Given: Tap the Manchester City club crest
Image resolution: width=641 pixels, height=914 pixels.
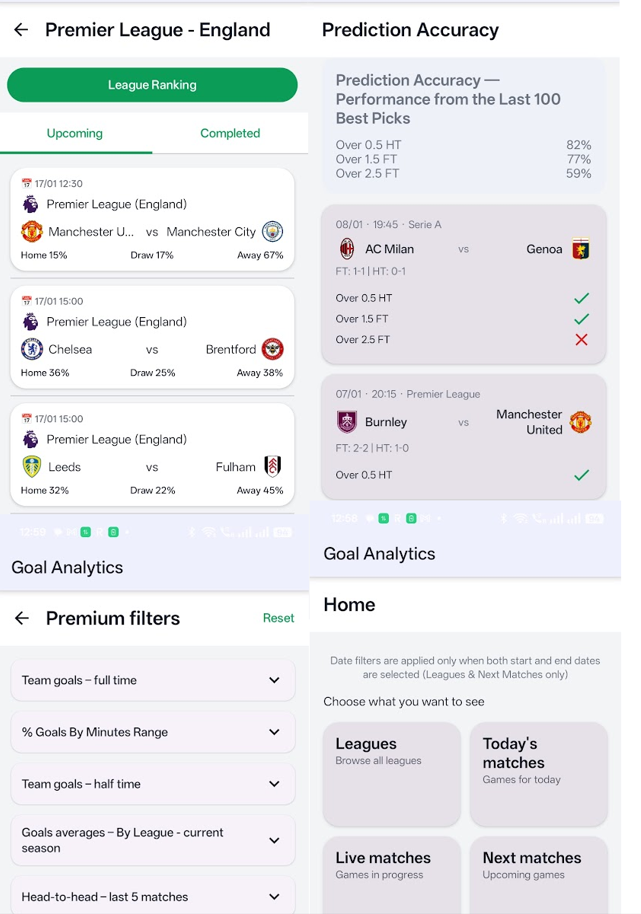Looking at the screenshot, I should click(x=272, y=232).
